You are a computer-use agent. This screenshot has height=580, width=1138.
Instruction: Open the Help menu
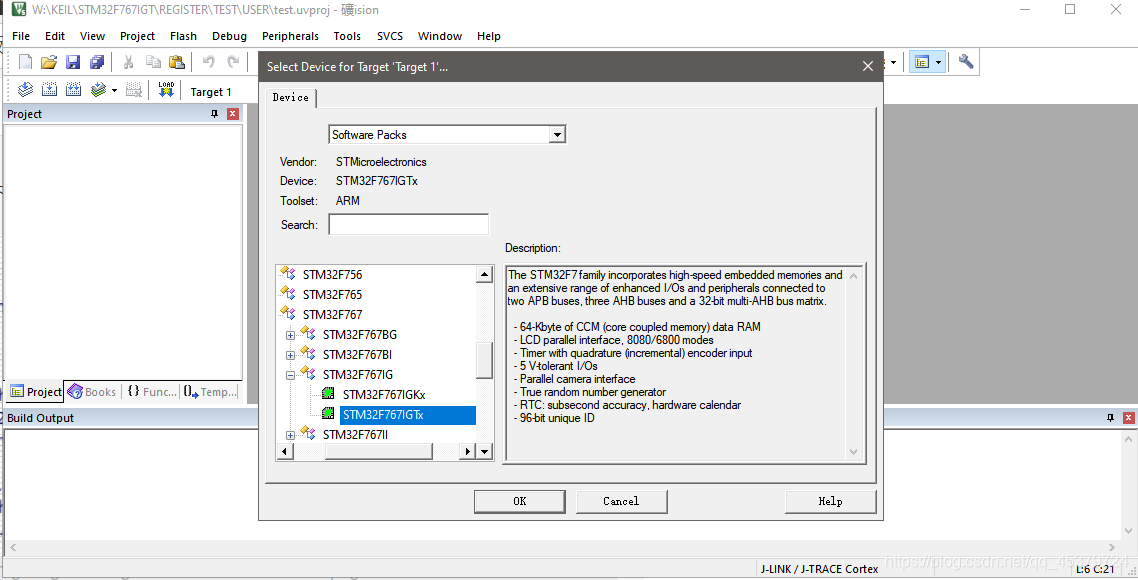[x=488, y=36]
